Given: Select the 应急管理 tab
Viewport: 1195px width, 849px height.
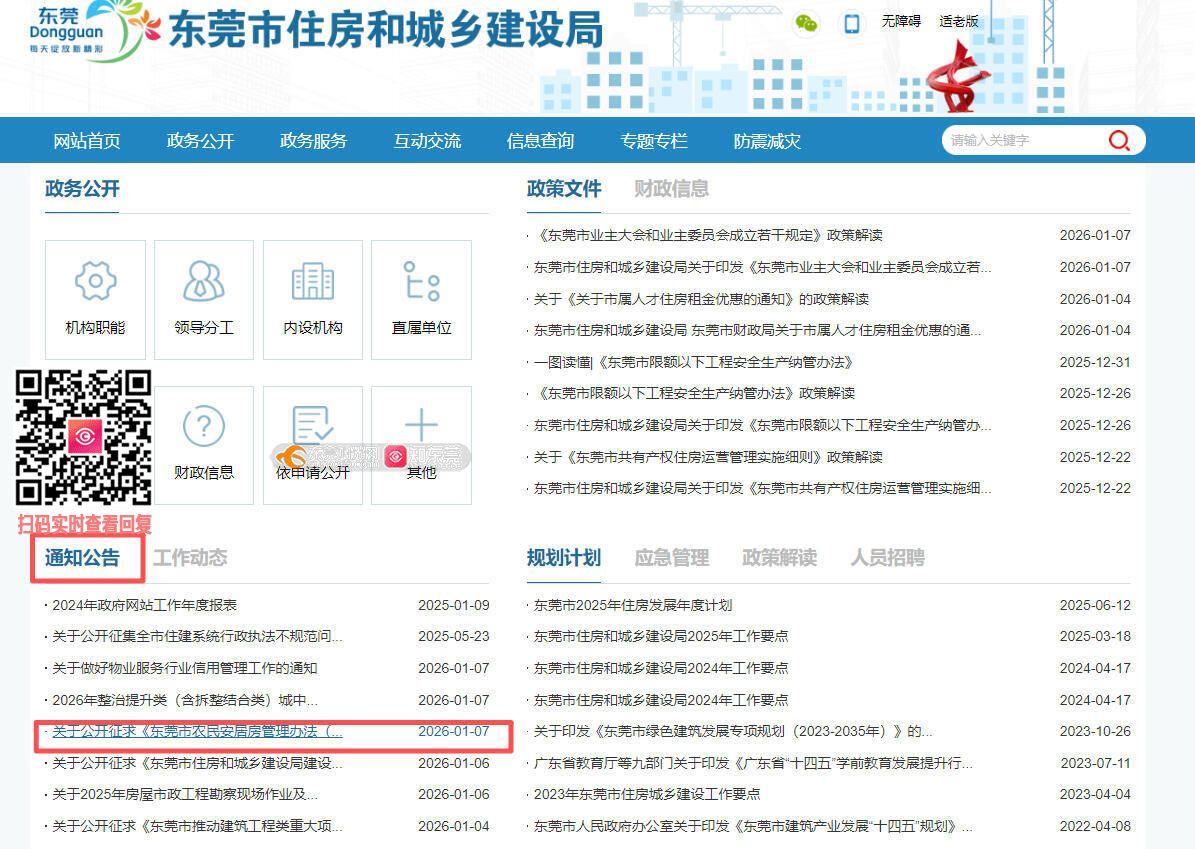Looking at the screenshot, I should click(x=671, y=557).
